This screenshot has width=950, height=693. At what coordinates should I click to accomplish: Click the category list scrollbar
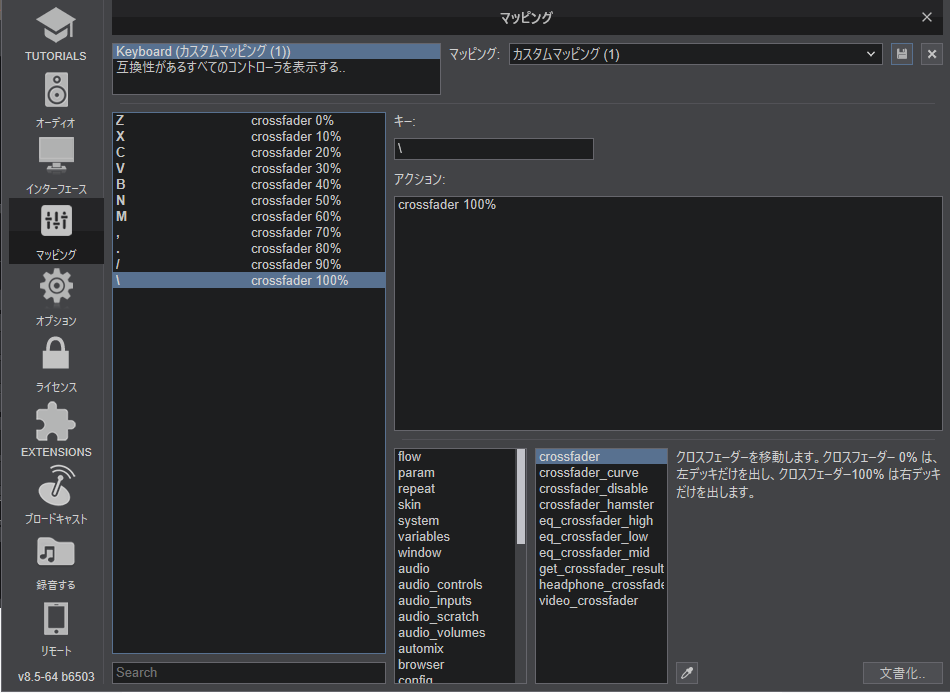click(x=520, y=497)
